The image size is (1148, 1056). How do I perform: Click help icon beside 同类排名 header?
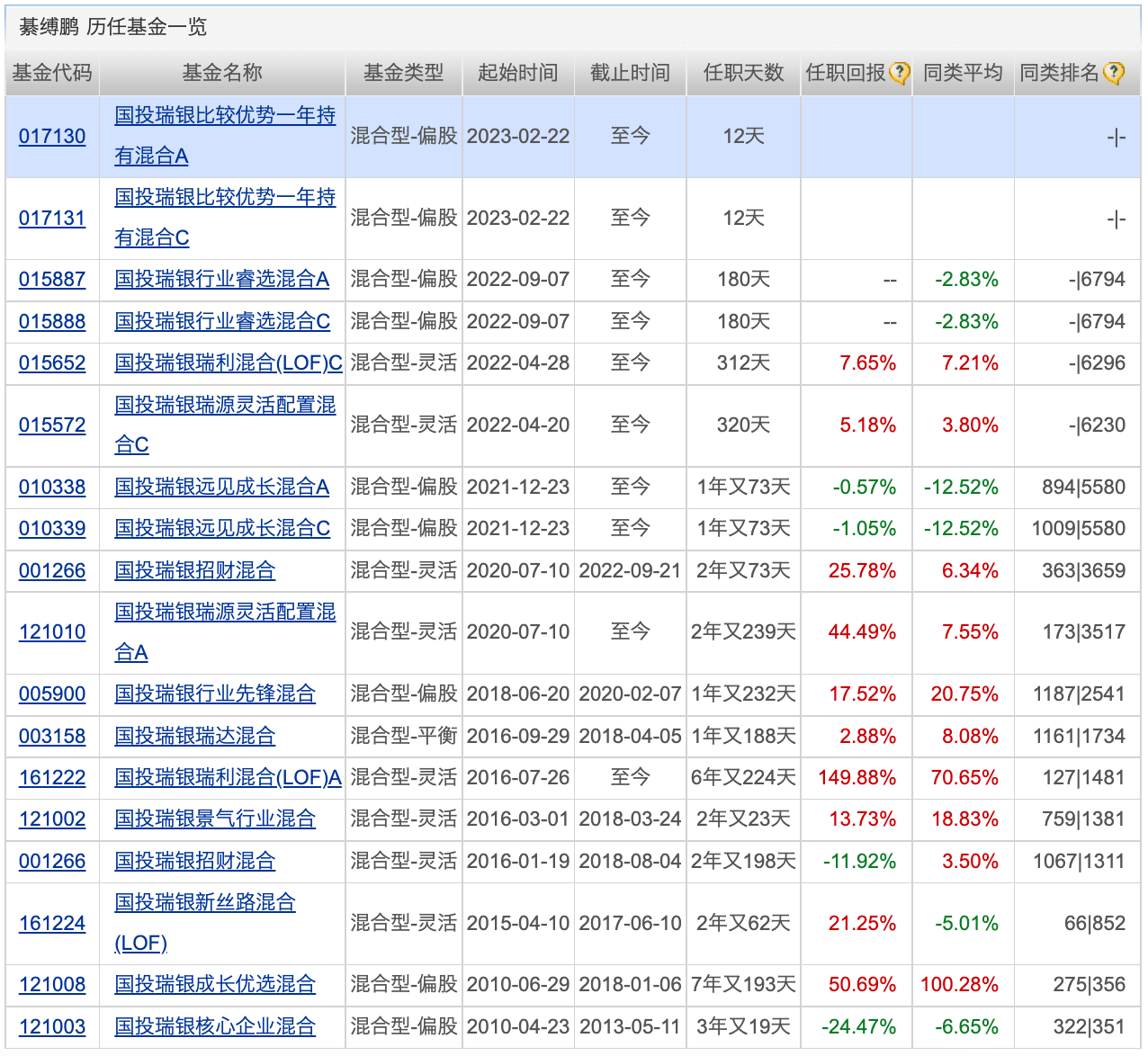[1113, 74]
